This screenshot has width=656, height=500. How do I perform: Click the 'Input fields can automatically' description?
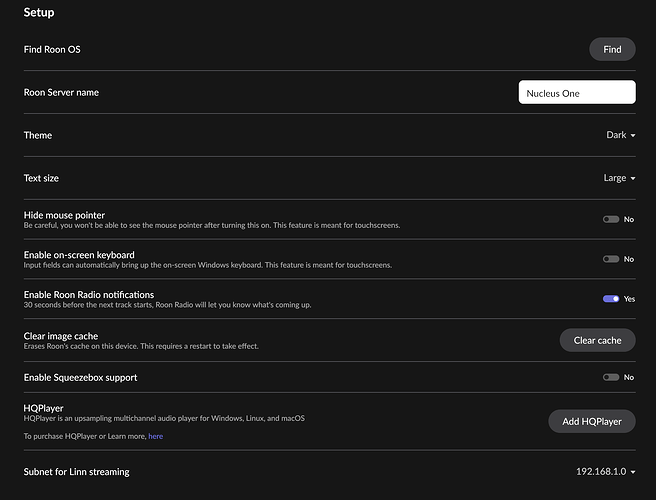pos(208,265)
